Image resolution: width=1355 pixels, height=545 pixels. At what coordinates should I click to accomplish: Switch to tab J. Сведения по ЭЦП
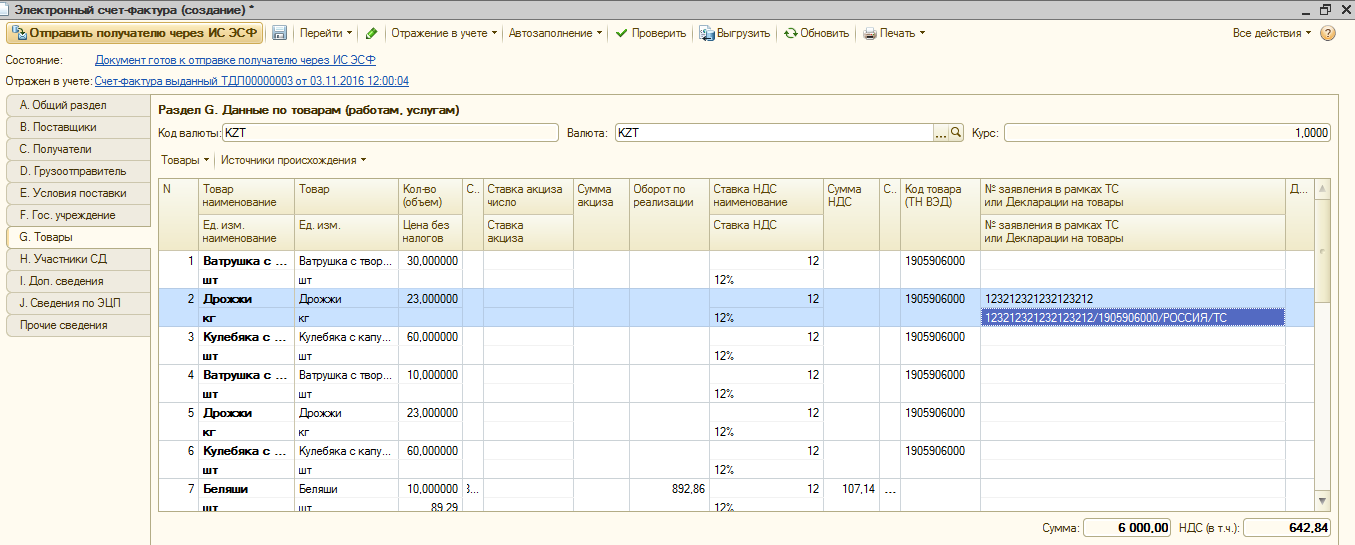pyautogui.click(x=77, y=303)
